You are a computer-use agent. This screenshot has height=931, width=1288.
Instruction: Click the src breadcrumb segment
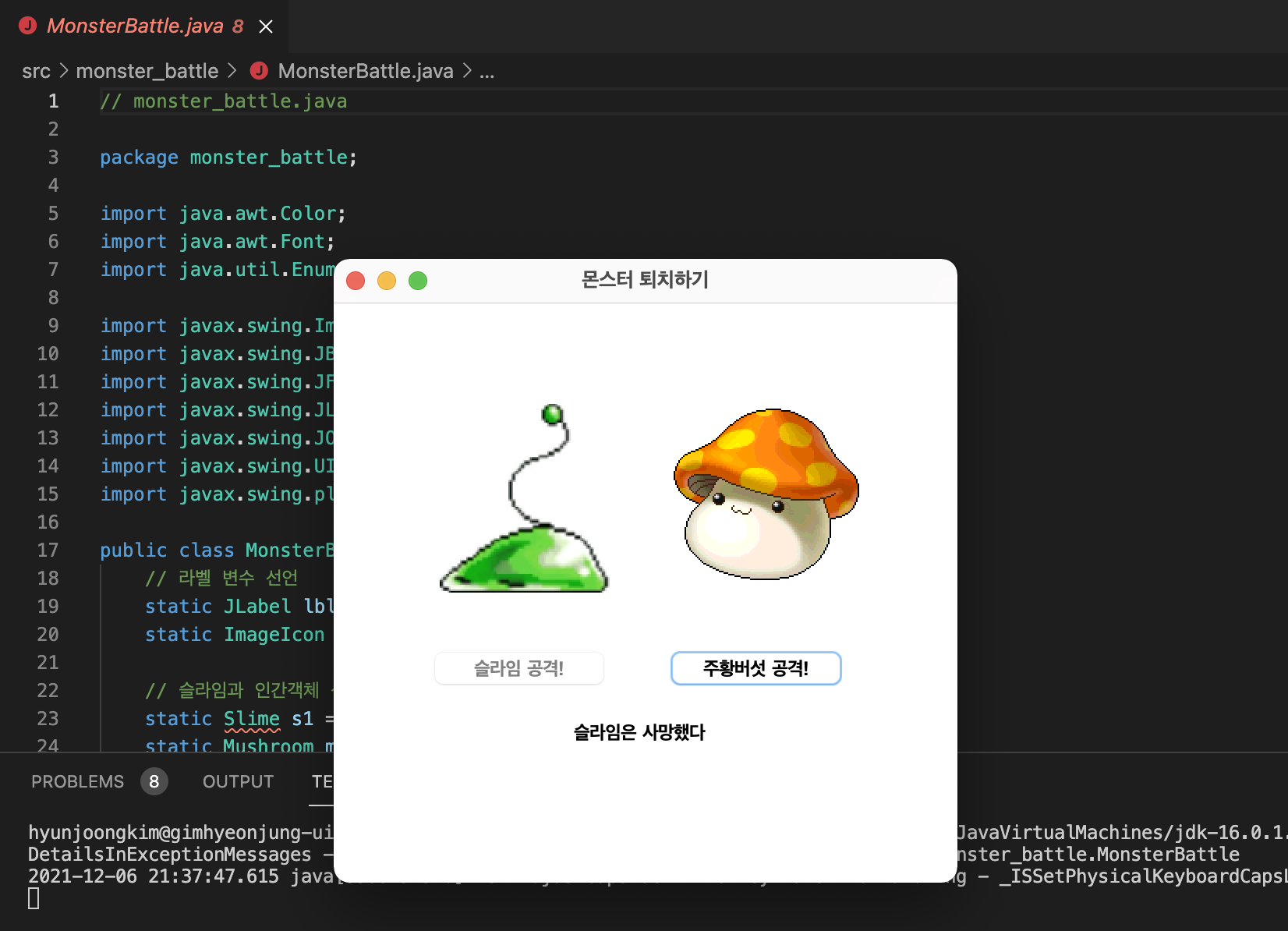tap(36, 71)
